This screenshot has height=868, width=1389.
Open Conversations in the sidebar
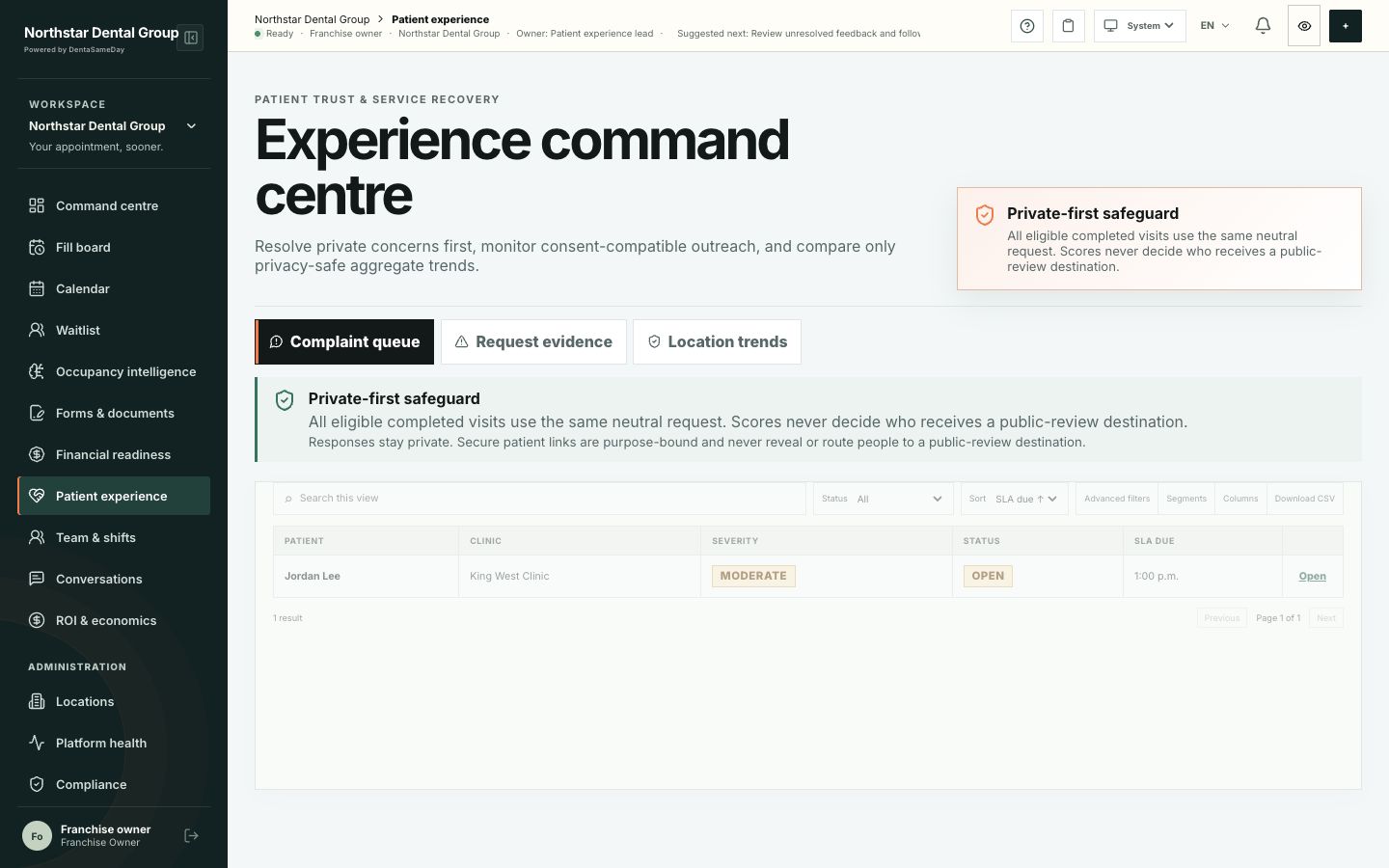(114, 579)
